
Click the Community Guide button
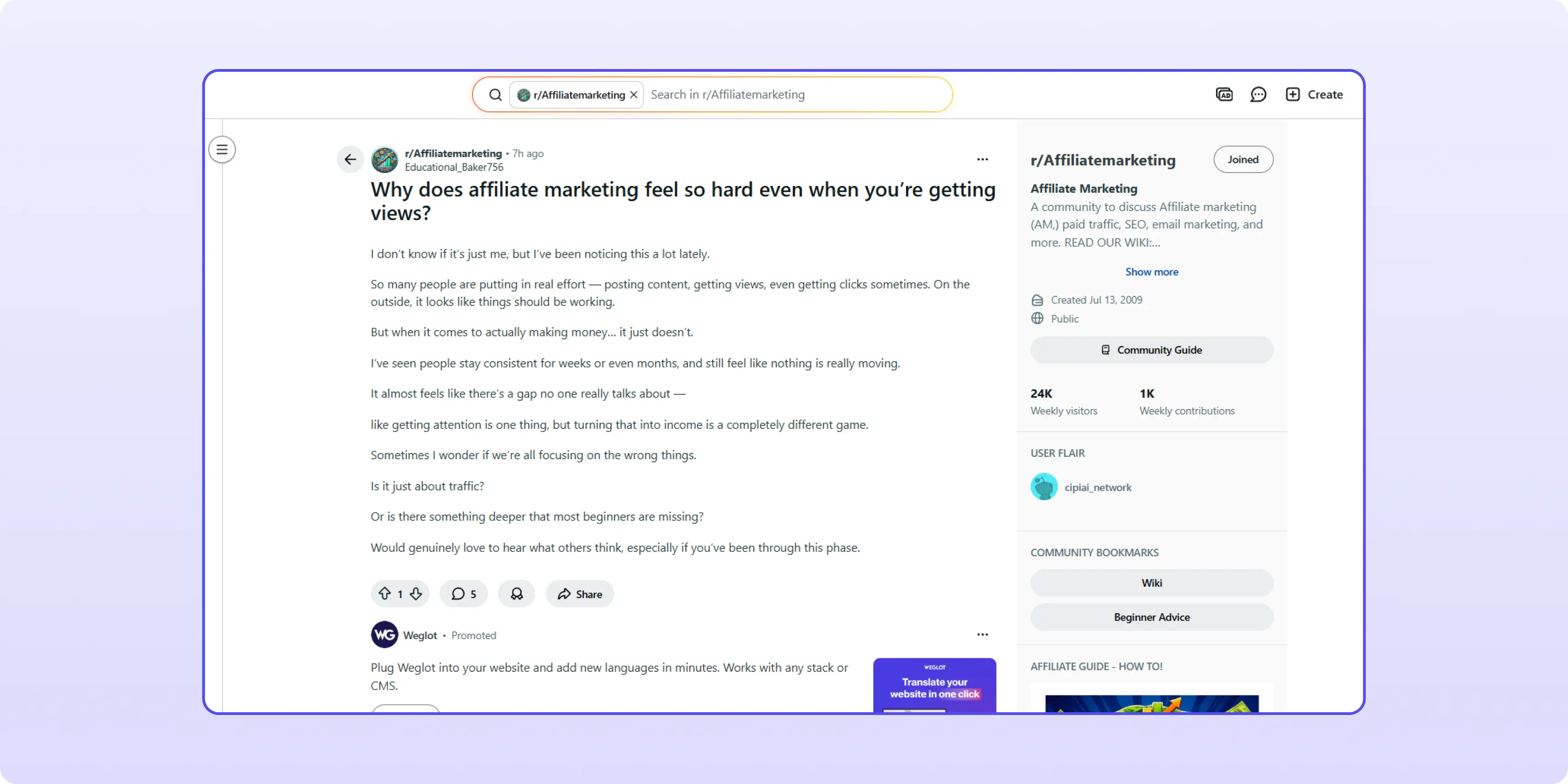1151,350
